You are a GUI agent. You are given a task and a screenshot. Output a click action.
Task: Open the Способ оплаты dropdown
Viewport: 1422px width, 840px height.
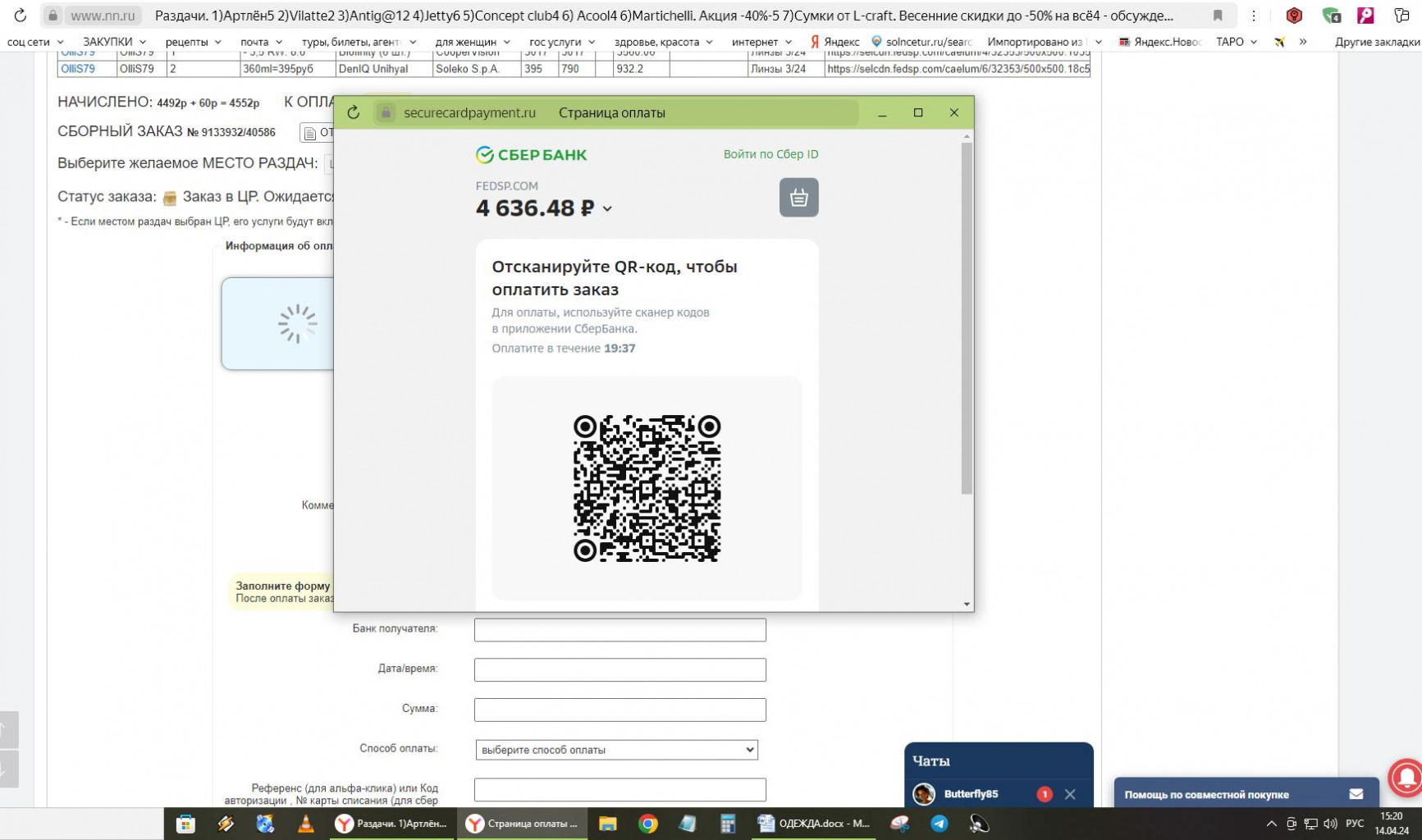point(616,750)
